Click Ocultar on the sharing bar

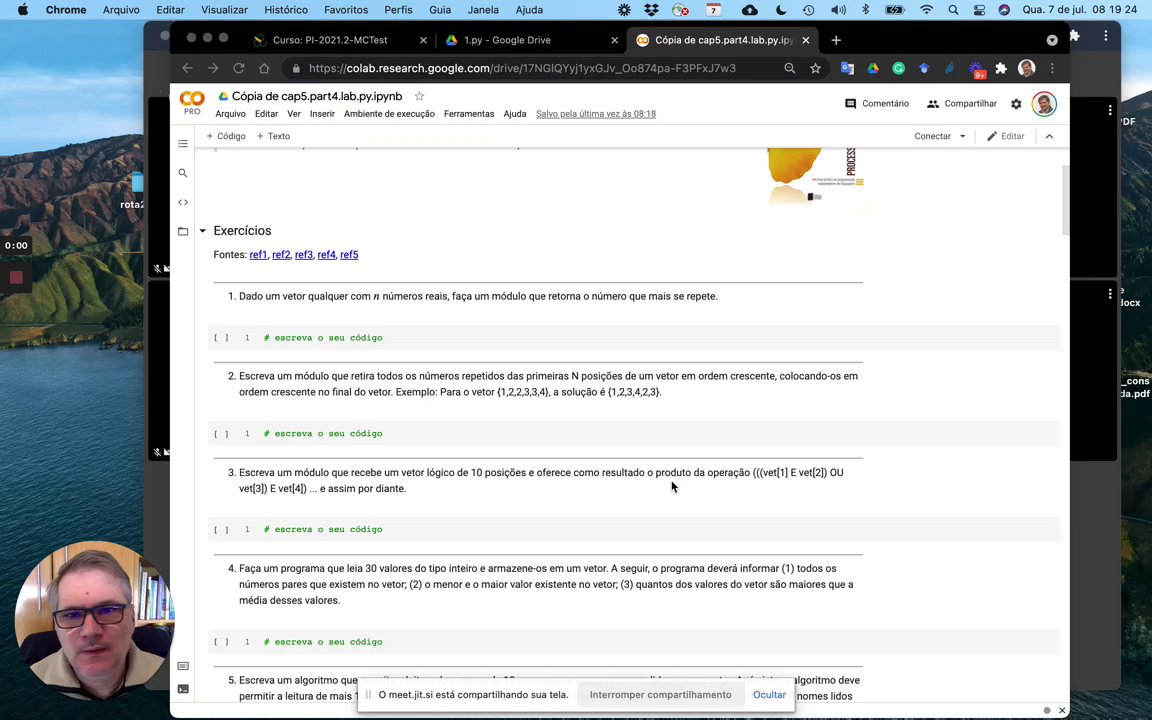click(769, 695)
